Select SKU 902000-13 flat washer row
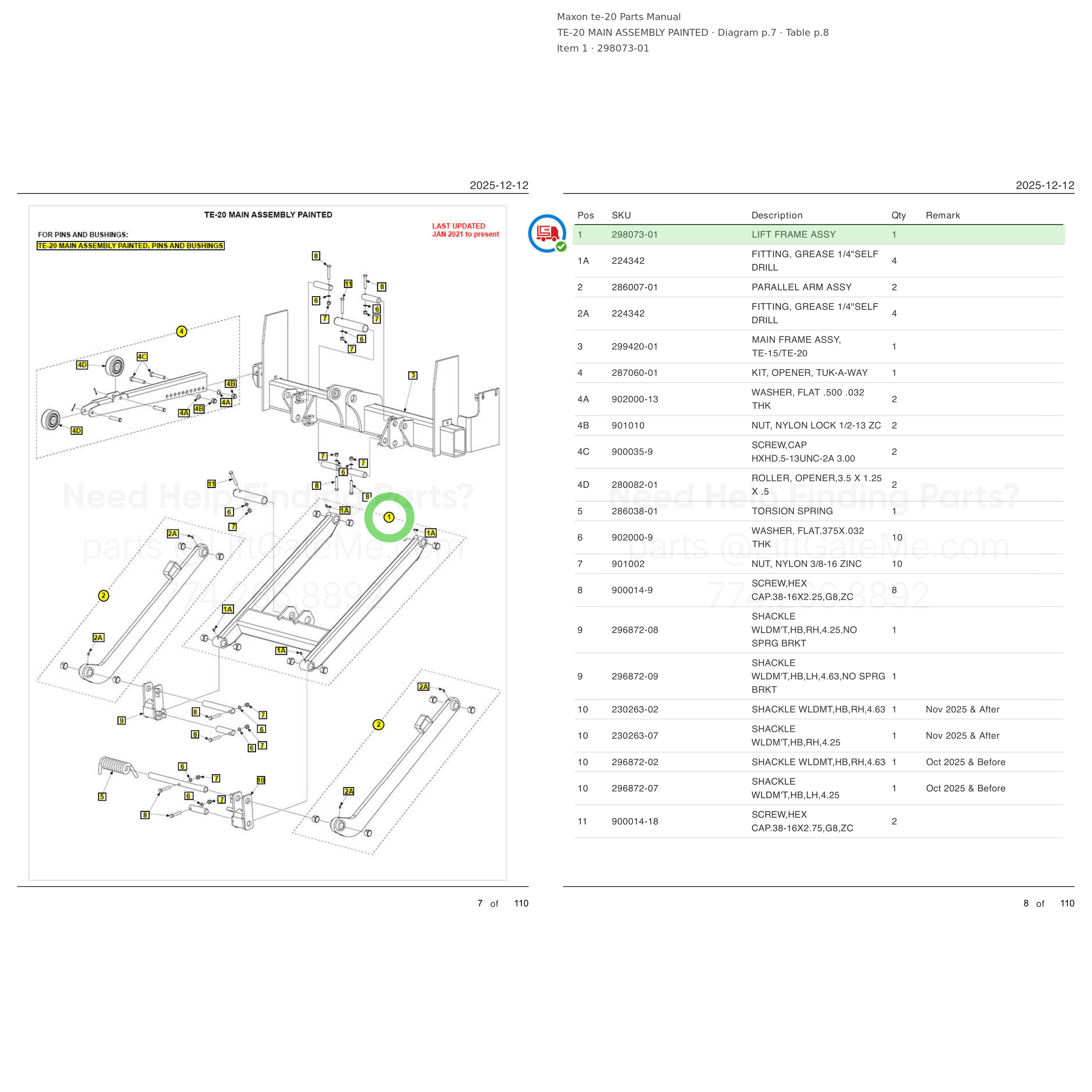Image resolution: width=1092 pixels, height=1092 pixels. point(819,399)
